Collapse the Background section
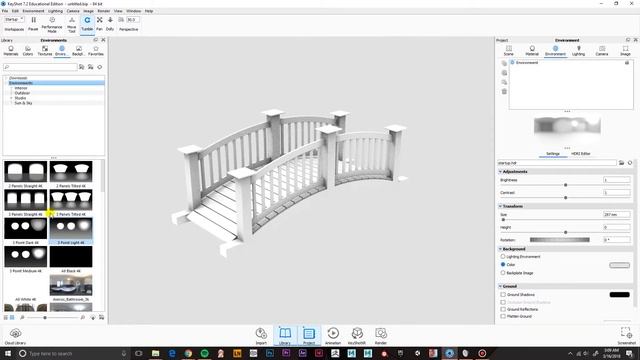Image resolution: width=640 pixels, height=360 pixels. 500,249
